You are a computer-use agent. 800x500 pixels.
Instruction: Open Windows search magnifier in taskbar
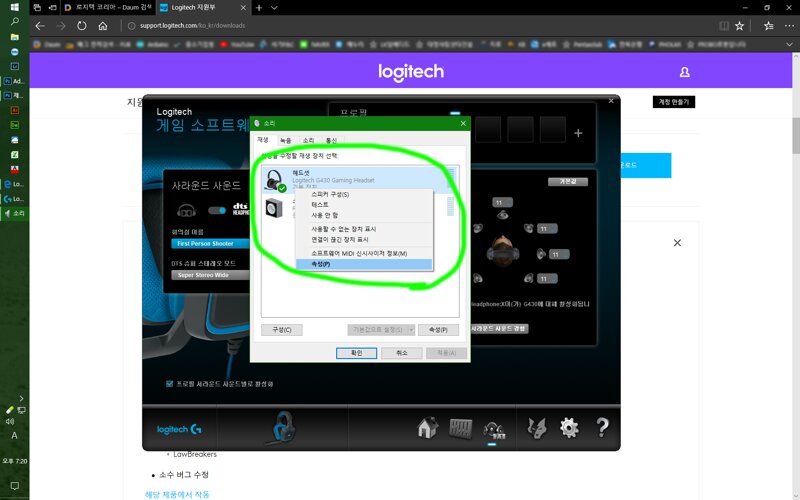pos(14,22)
